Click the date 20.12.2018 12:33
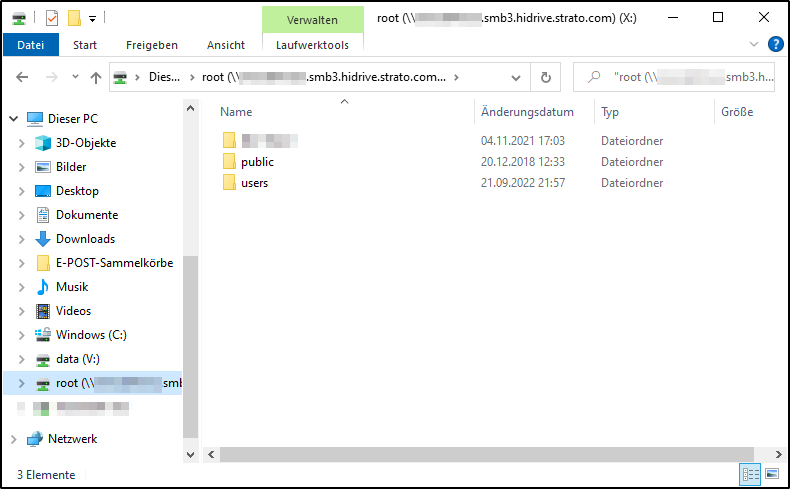The height and width of the screenshot is (489, 790). coord(522,162)
